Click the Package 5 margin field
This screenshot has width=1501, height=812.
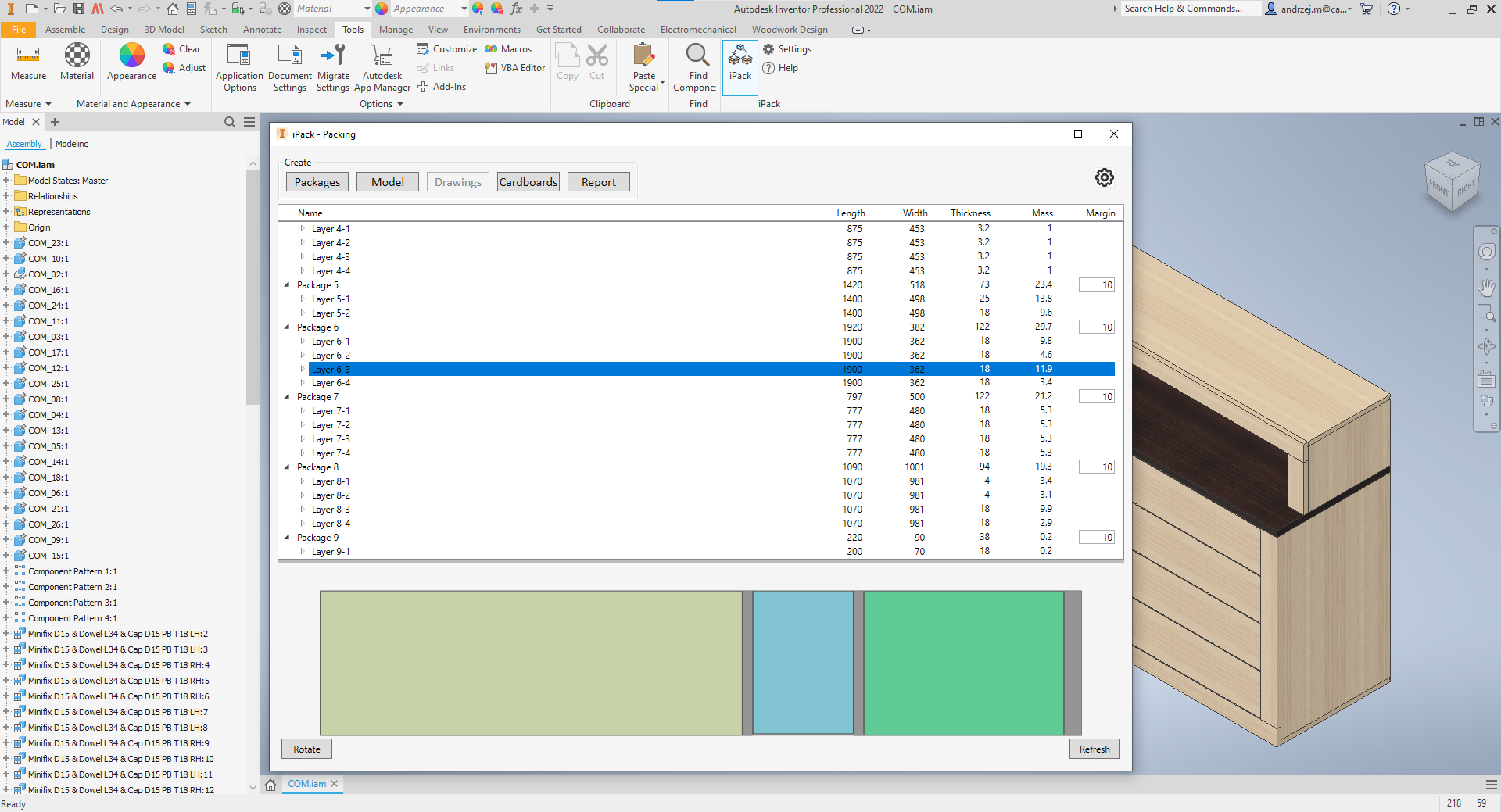click(1096, 285)
